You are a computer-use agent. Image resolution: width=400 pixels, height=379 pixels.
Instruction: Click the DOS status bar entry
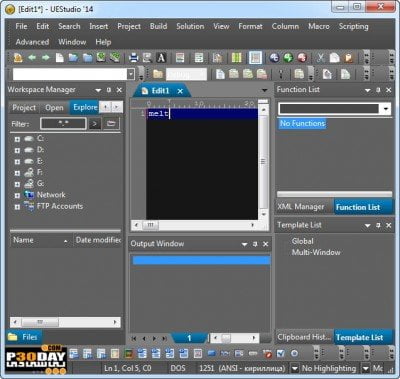(178, 368)
